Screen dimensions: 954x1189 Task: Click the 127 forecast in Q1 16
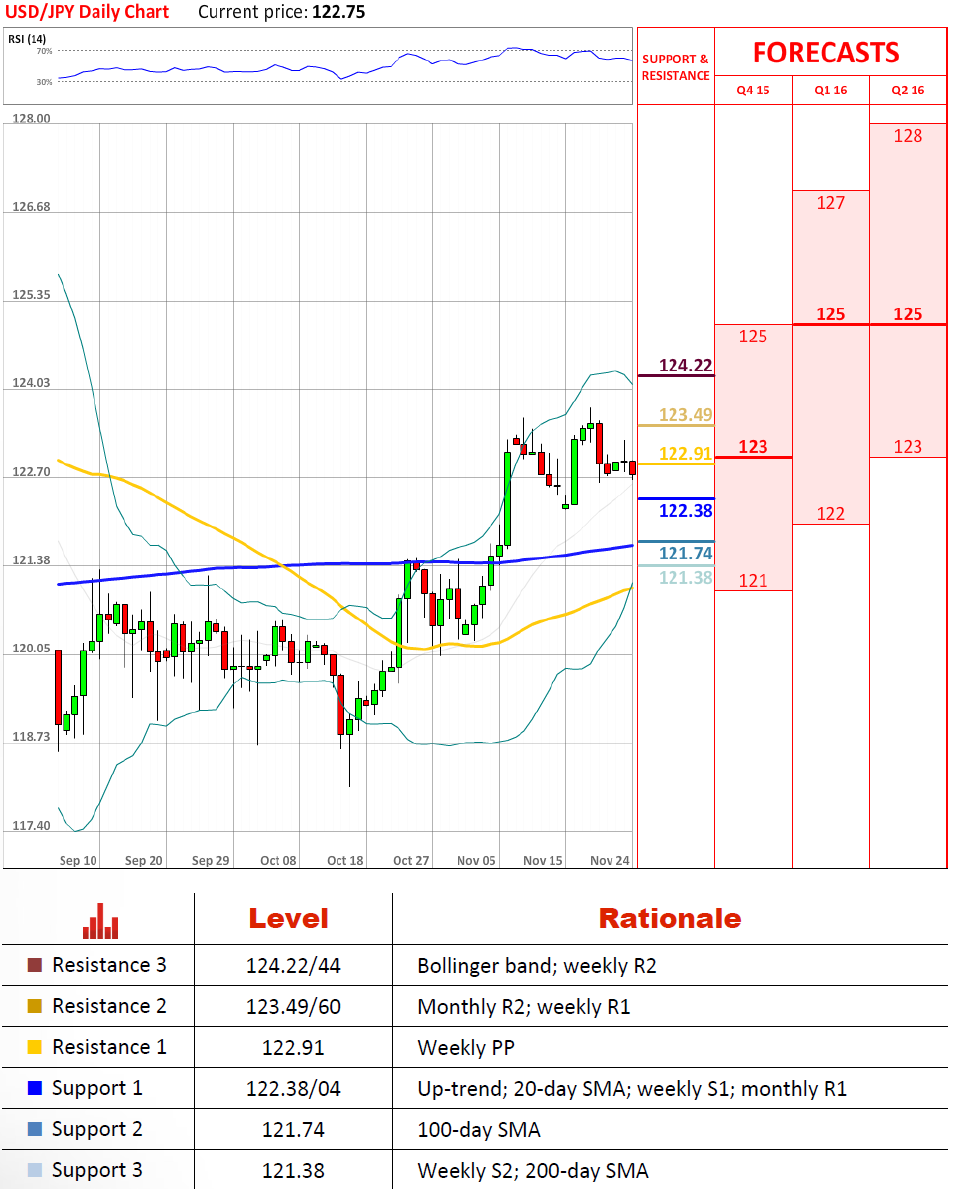click(830, 203)
